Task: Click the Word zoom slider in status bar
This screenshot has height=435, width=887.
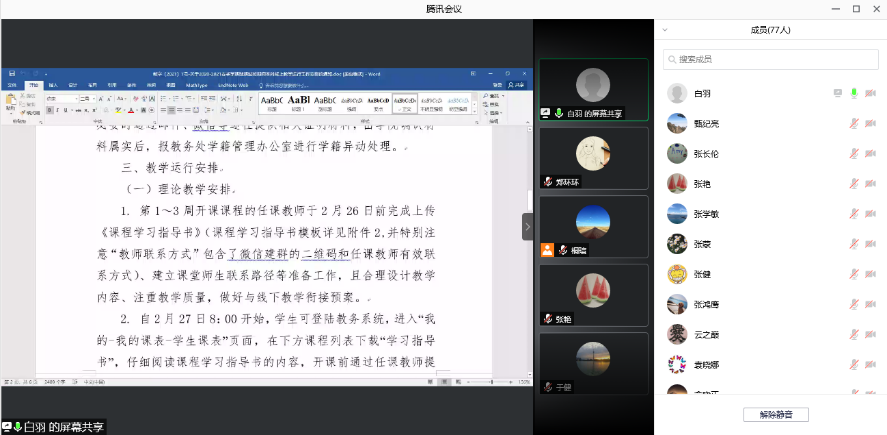Action: (x=490, y=382)
